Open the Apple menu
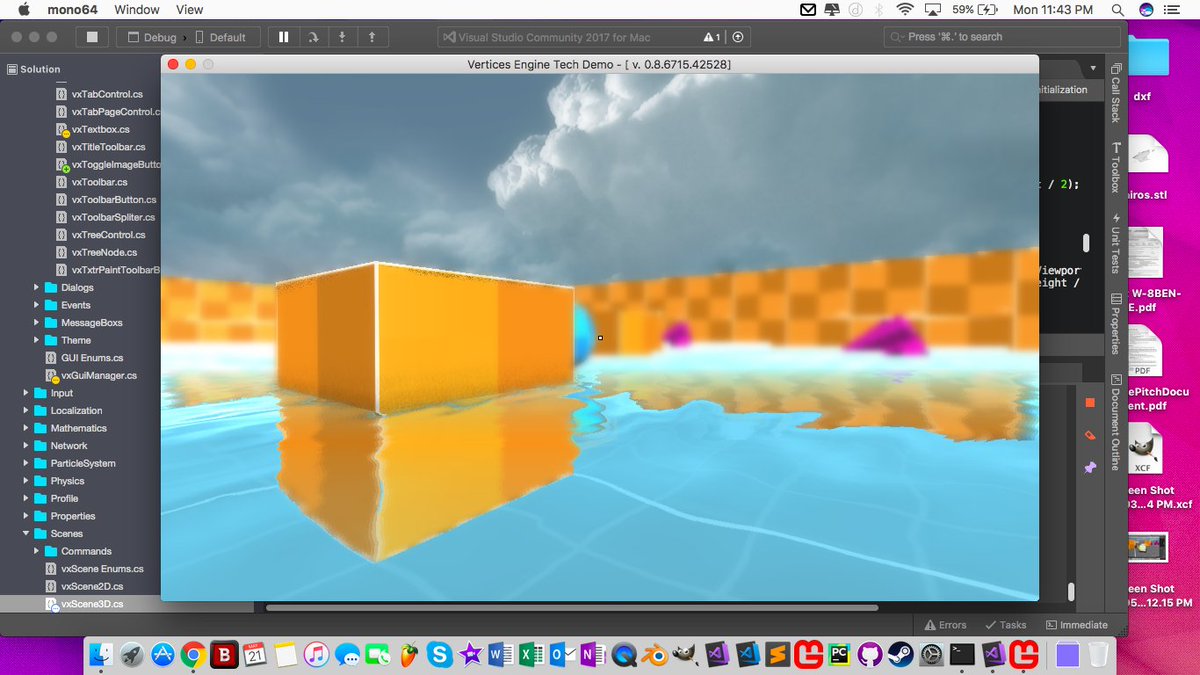The width and height of the screenshot is (1200, 675). (x=24, y=9)
